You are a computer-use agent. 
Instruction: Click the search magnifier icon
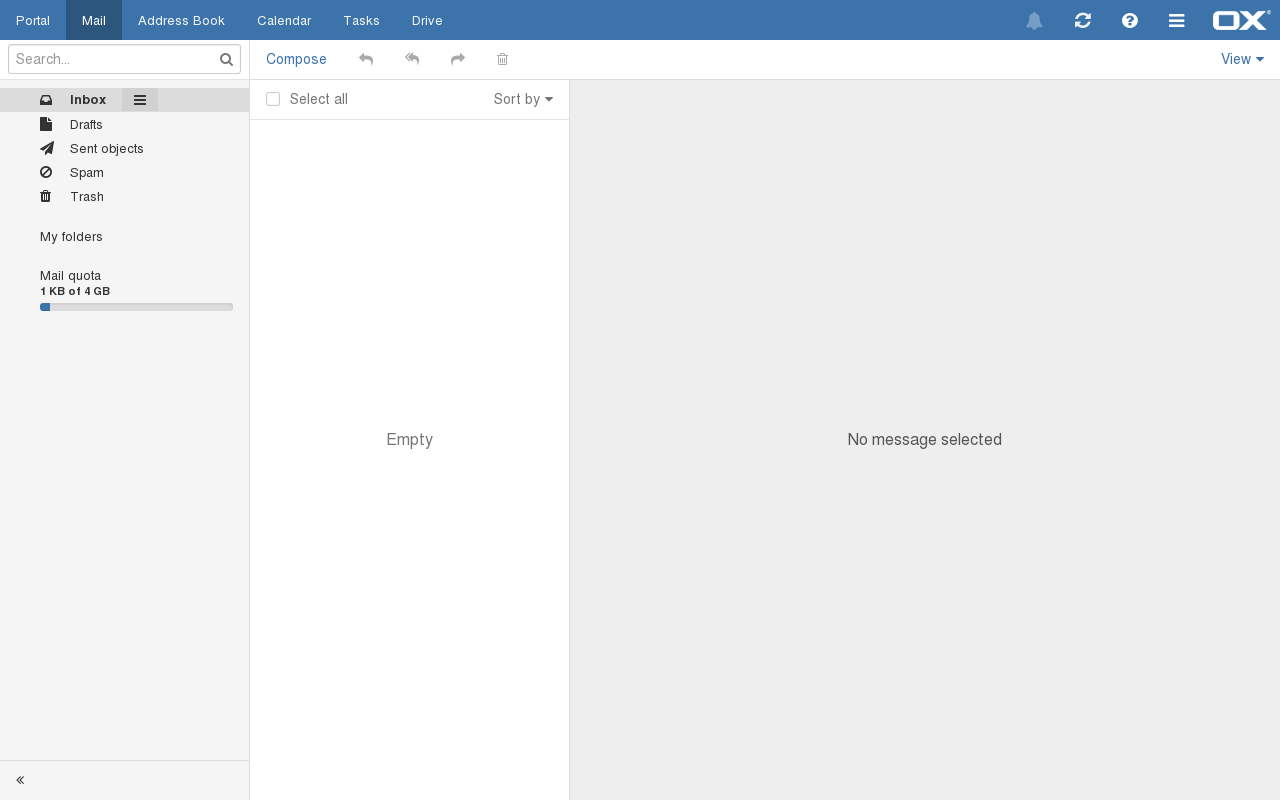[x=226, y=59]
